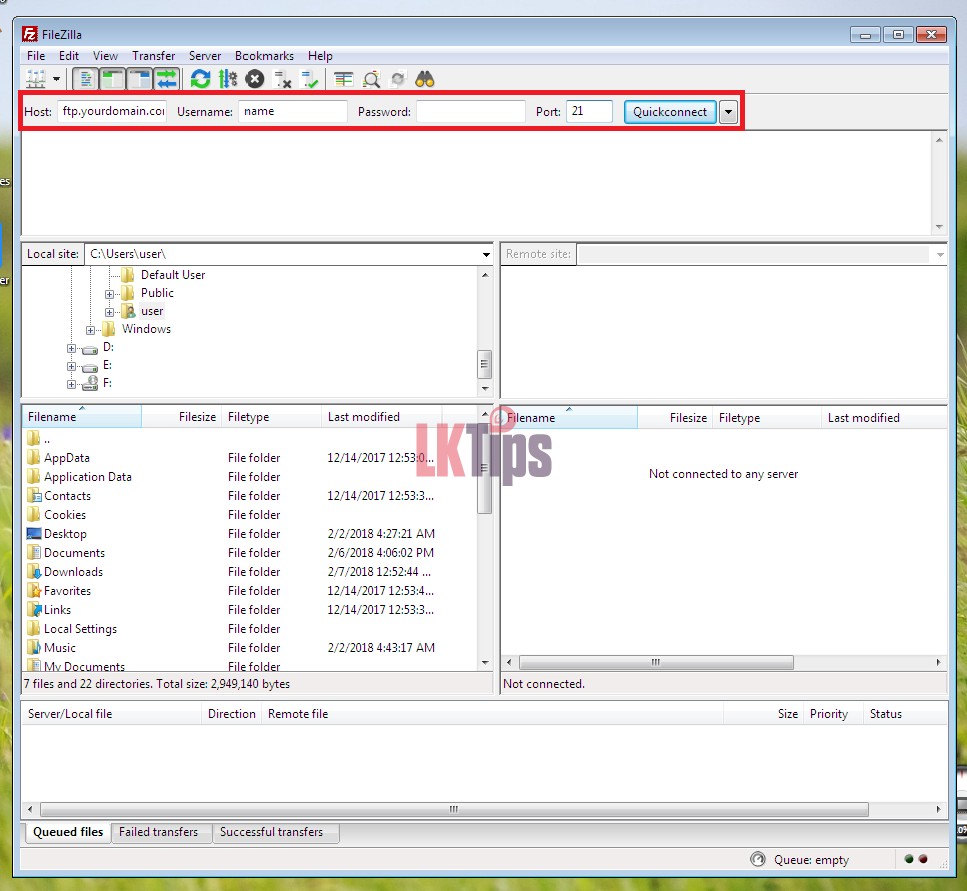Switch to the Queued files tab
The image size is (967, 891).
pyautogui.click(x=68, y=832)
